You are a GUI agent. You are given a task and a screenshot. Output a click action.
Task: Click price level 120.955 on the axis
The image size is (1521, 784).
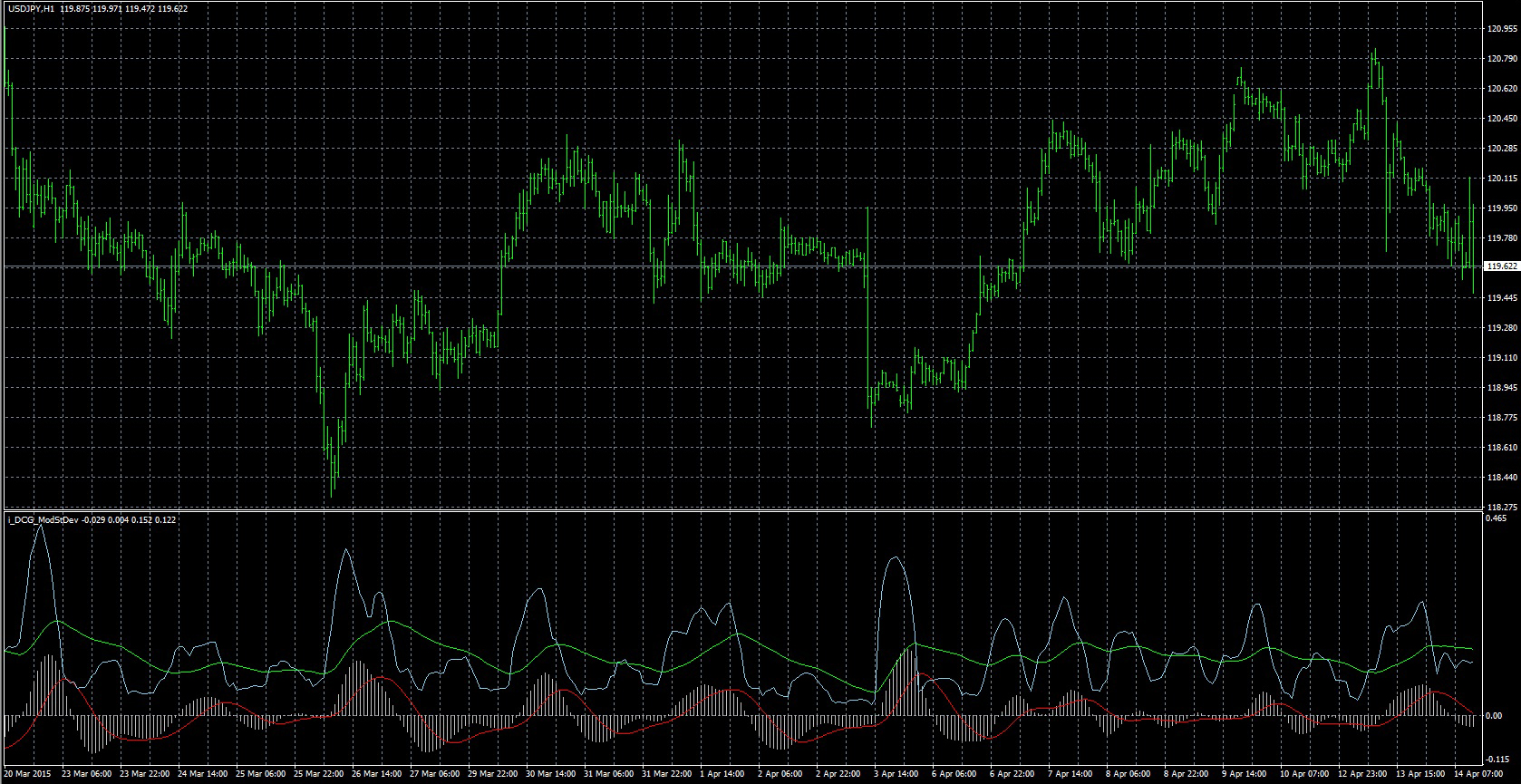click(x=1501, y=29)
